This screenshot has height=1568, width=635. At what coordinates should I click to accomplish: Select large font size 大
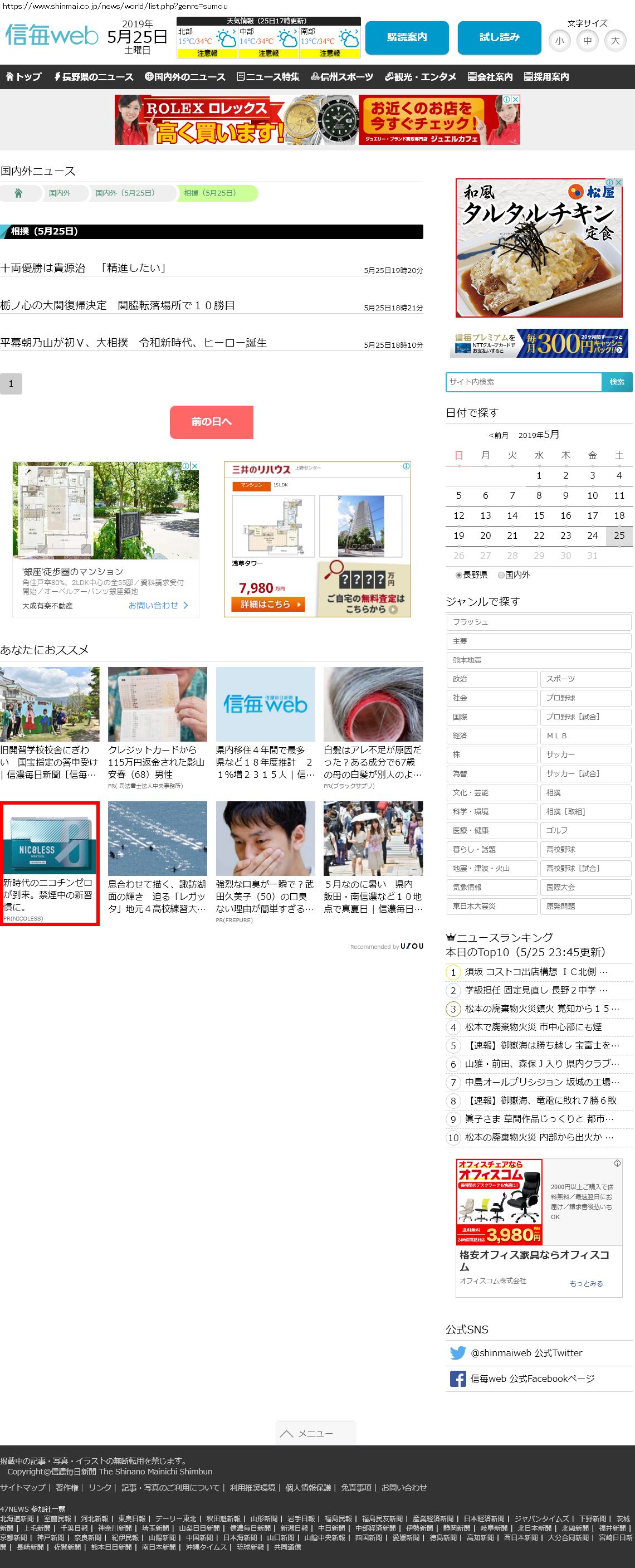[x=615, y=41]
